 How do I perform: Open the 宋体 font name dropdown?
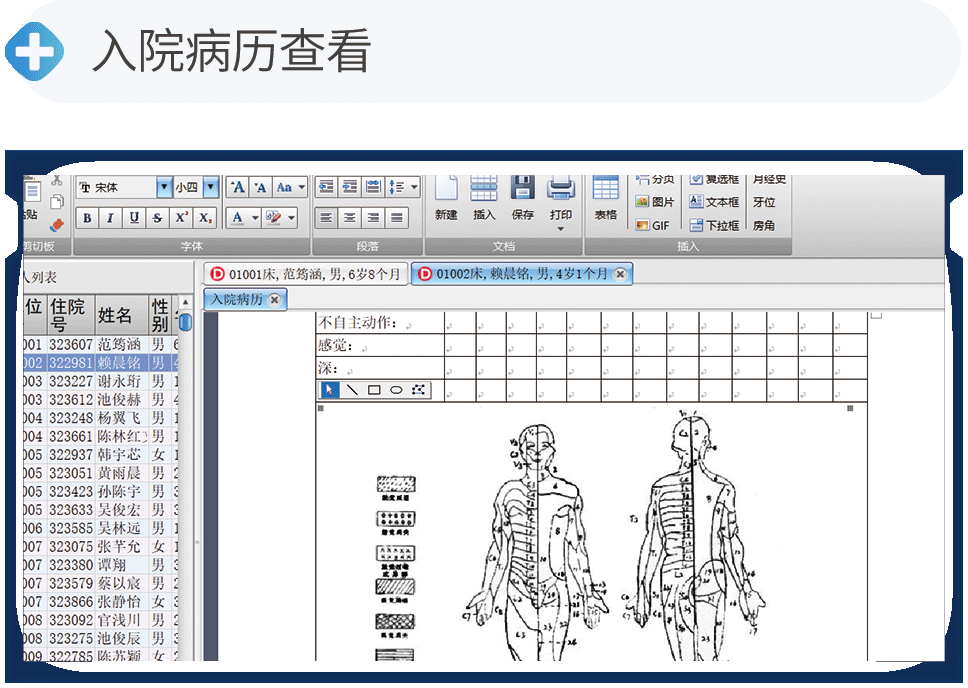click(x=164, y=187)
